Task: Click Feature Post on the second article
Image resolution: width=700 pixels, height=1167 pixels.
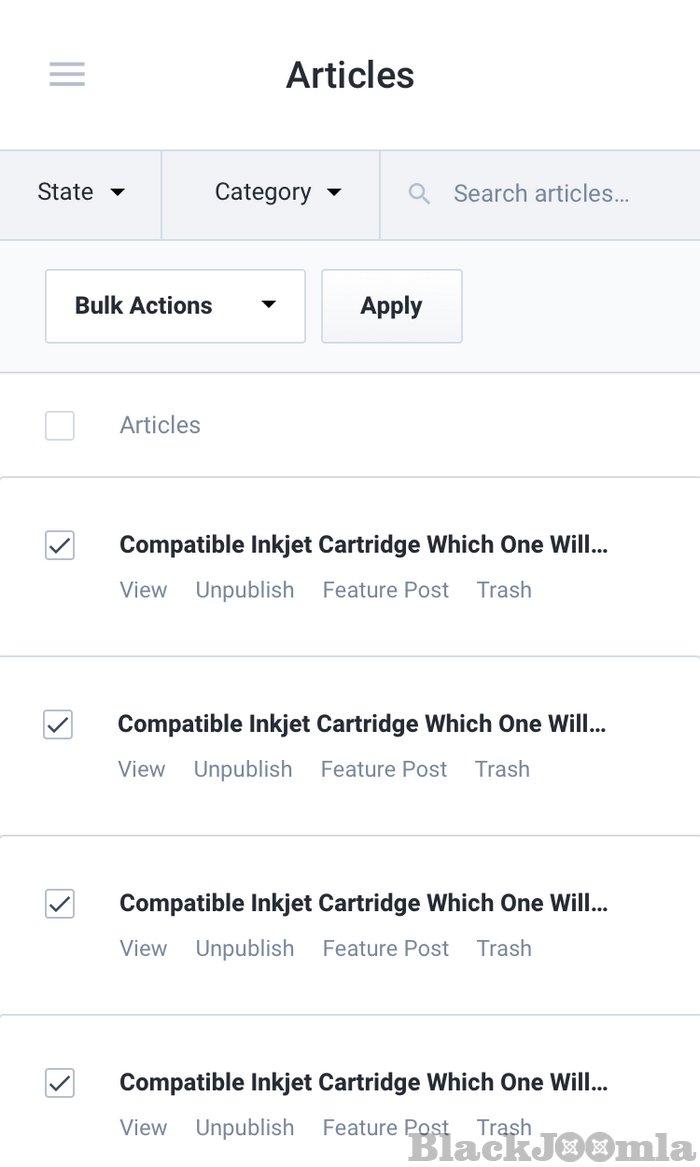Action: [384, 769]
